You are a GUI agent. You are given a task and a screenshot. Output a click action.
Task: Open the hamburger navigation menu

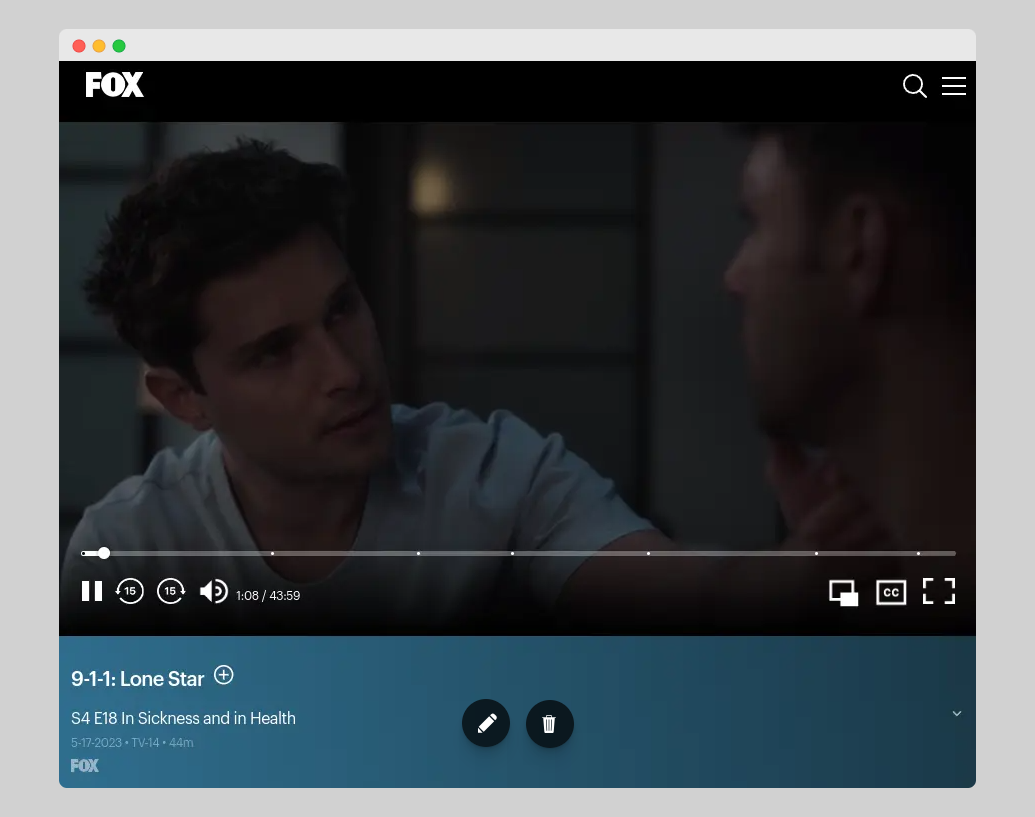coord(953,86)
